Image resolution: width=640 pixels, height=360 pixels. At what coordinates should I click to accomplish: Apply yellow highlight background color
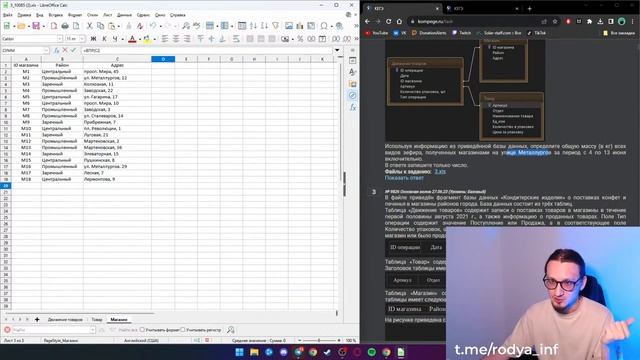pos(147,39)
